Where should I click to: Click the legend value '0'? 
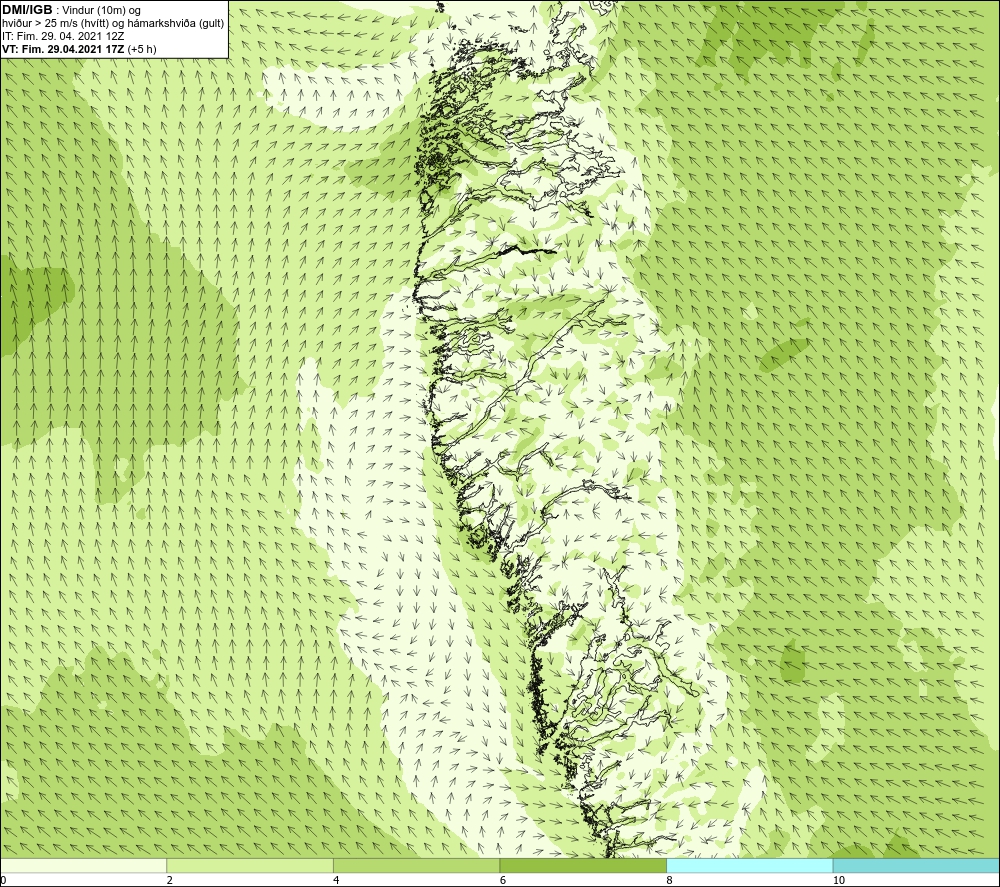3,881
